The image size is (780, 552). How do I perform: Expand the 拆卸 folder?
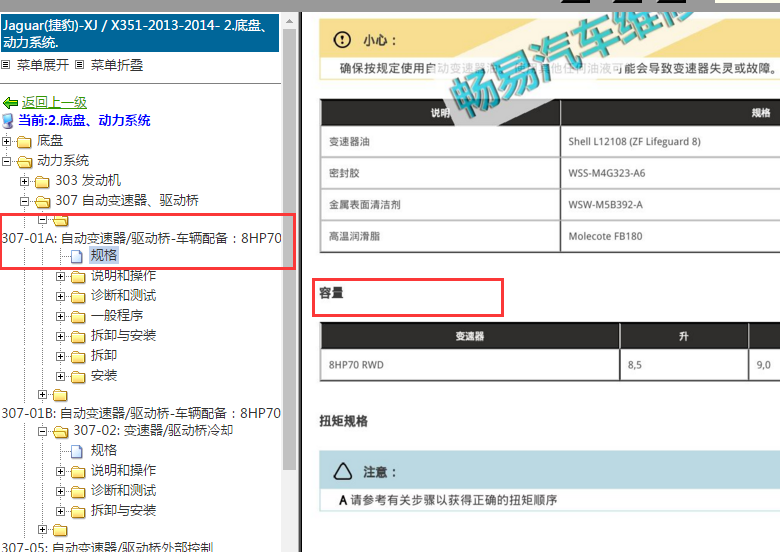(60, 356)
